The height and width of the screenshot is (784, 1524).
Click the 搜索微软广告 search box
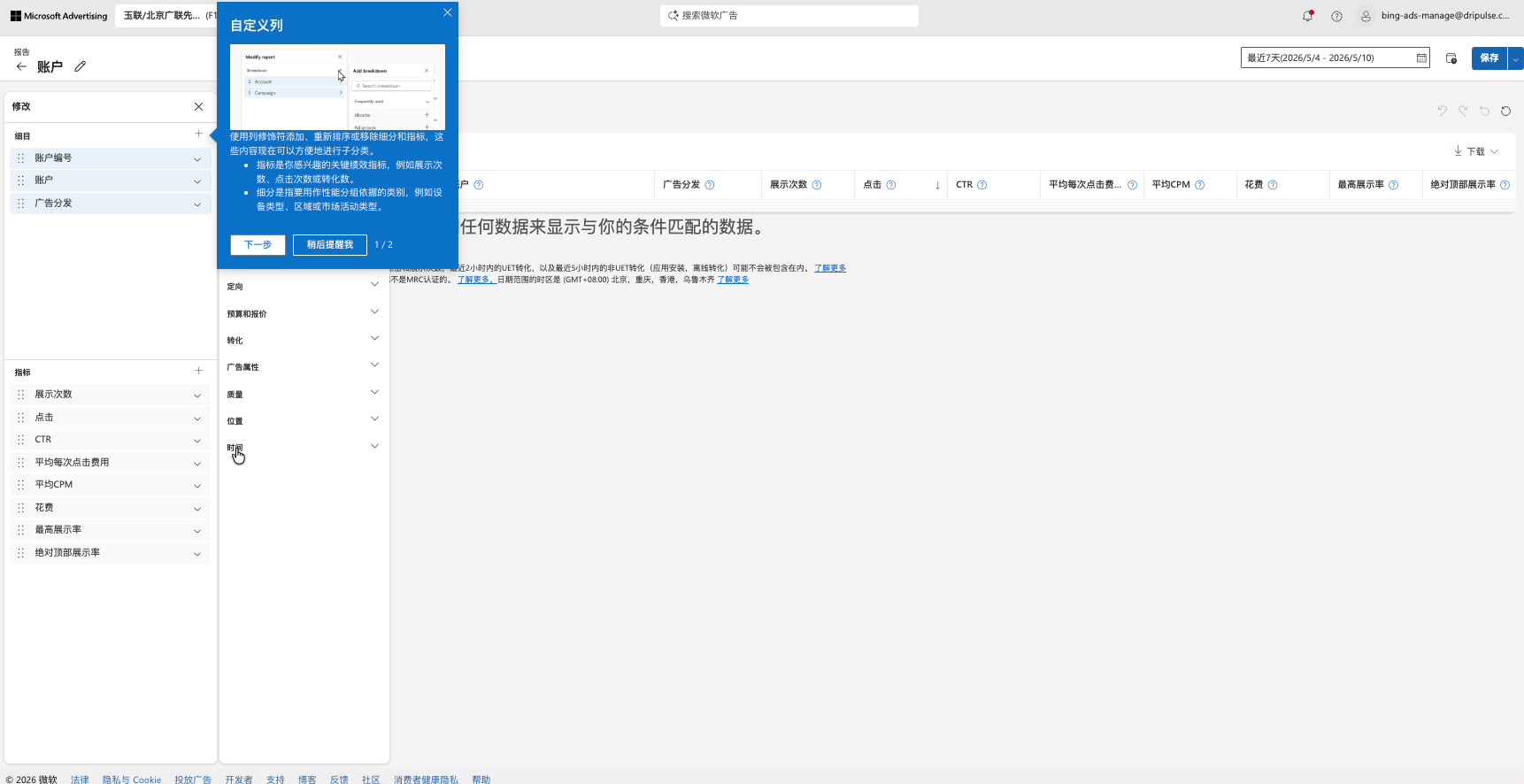pos(789,16)
